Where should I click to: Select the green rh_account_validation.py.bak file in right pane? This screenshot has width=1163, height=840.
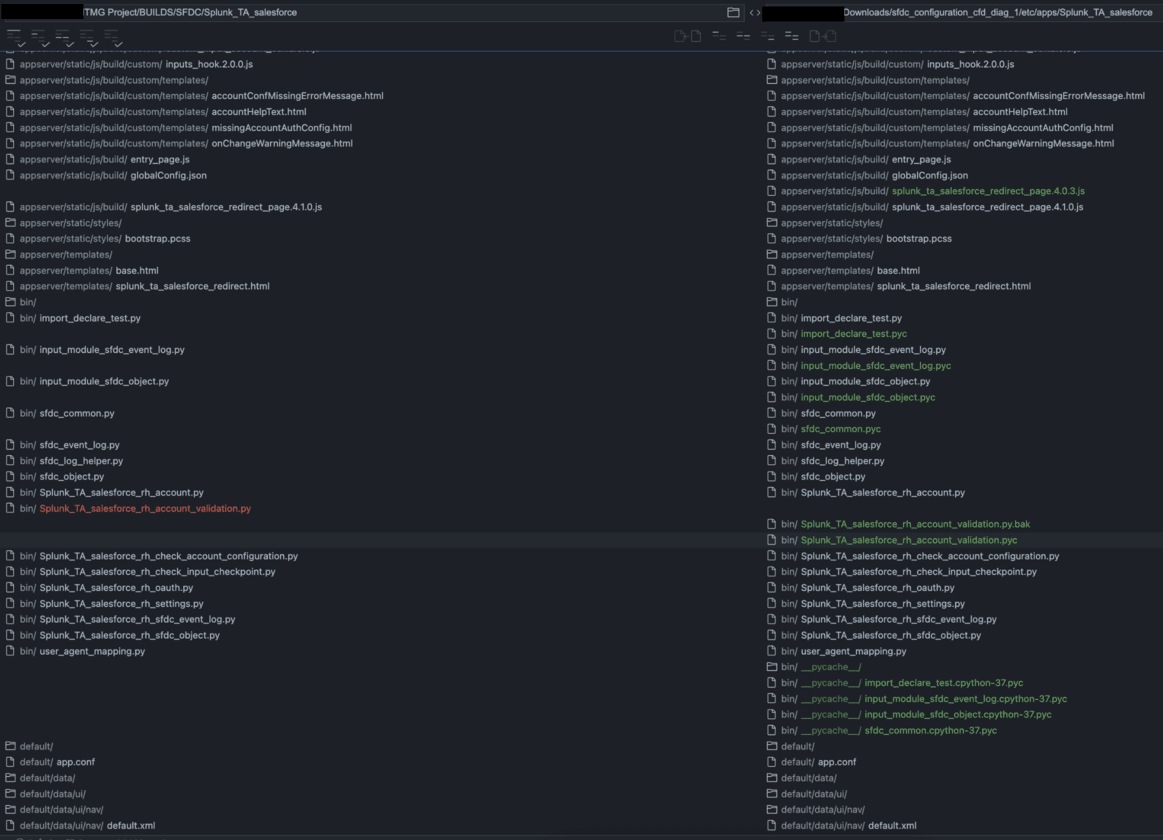tap(915, 524)
